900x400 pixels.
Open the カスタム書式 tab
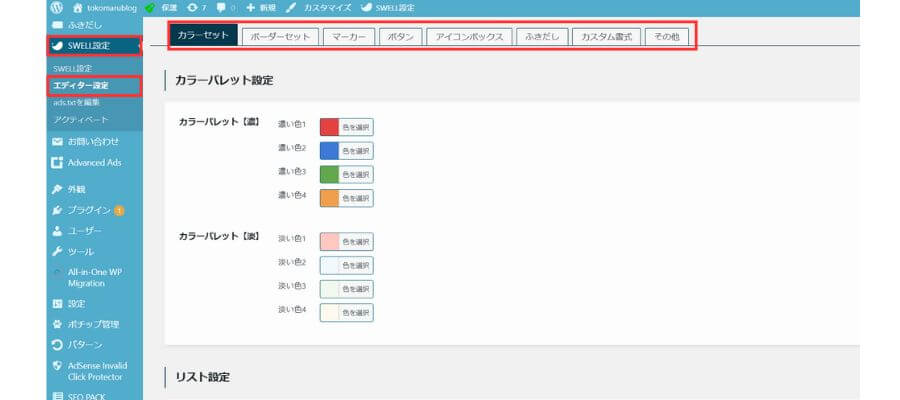[607, 37]
